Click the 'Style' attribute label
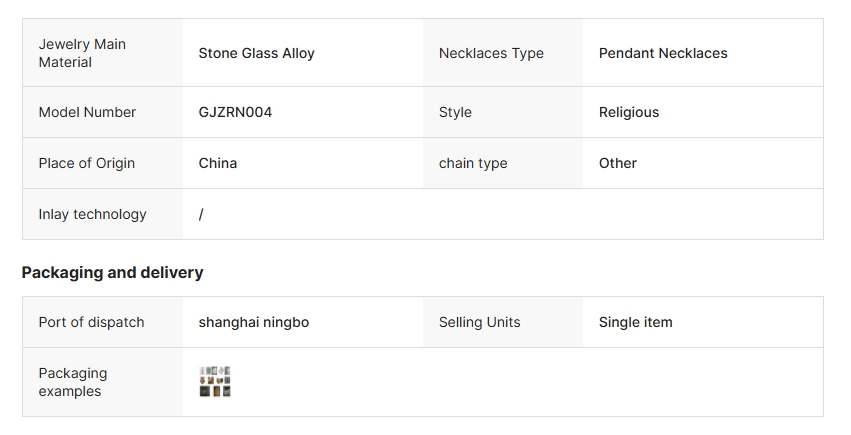This screenshot has height=435, width=851. tap(455, 112)
